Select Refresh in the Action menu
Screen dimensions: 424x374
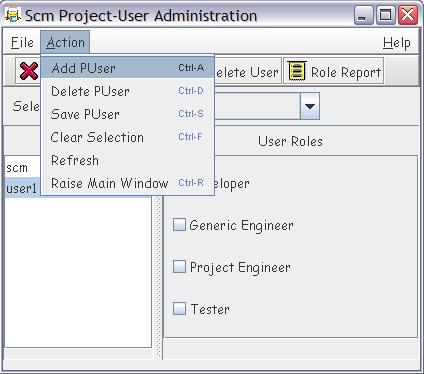click(128, 160)
